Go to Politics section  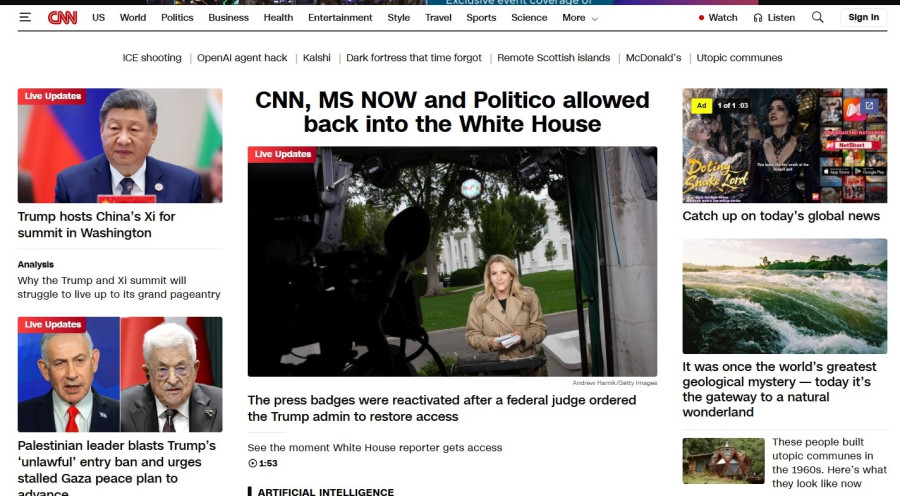point(177,18)
